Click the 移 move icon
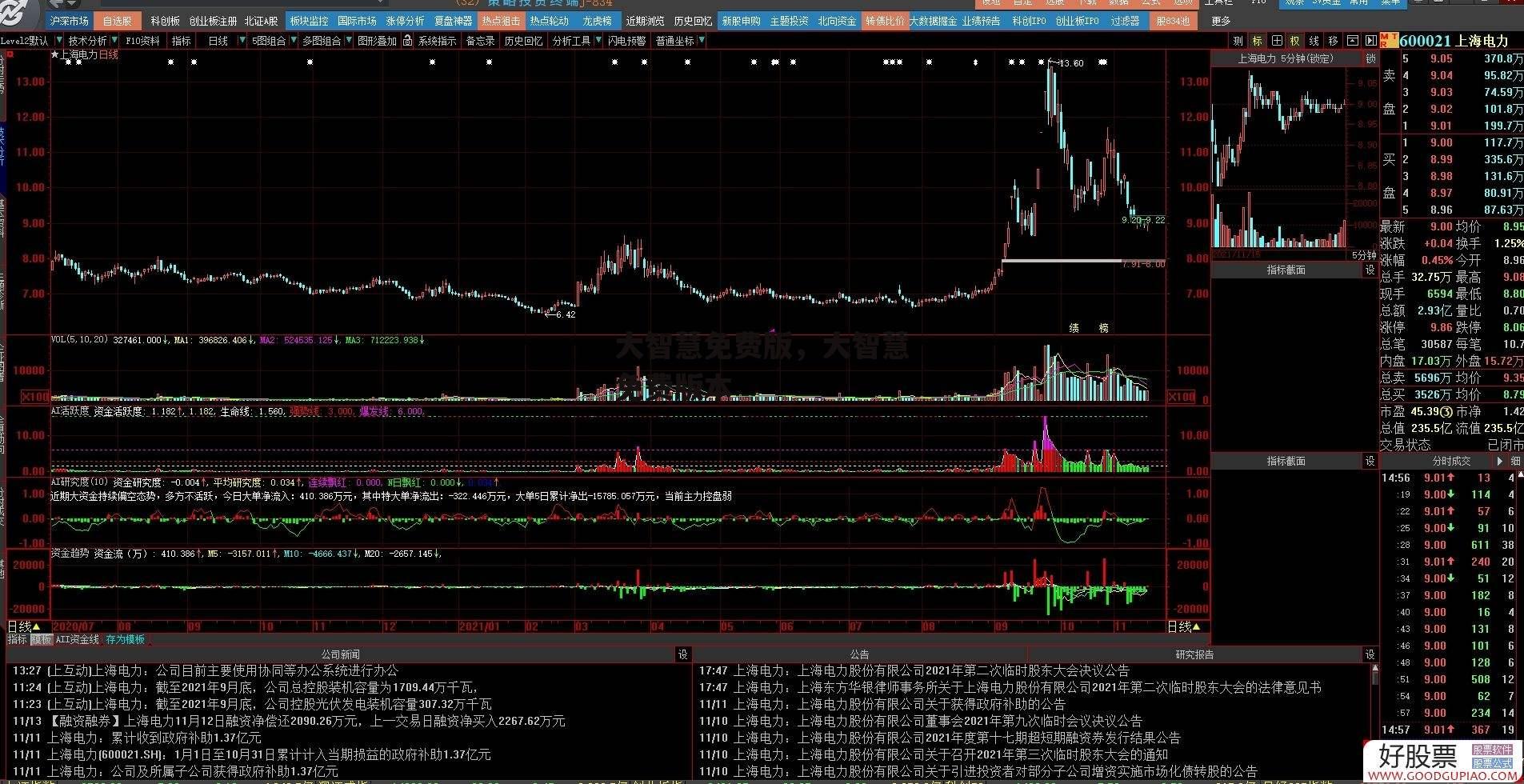The image size is (1524, 784). tap(1333, 41)
